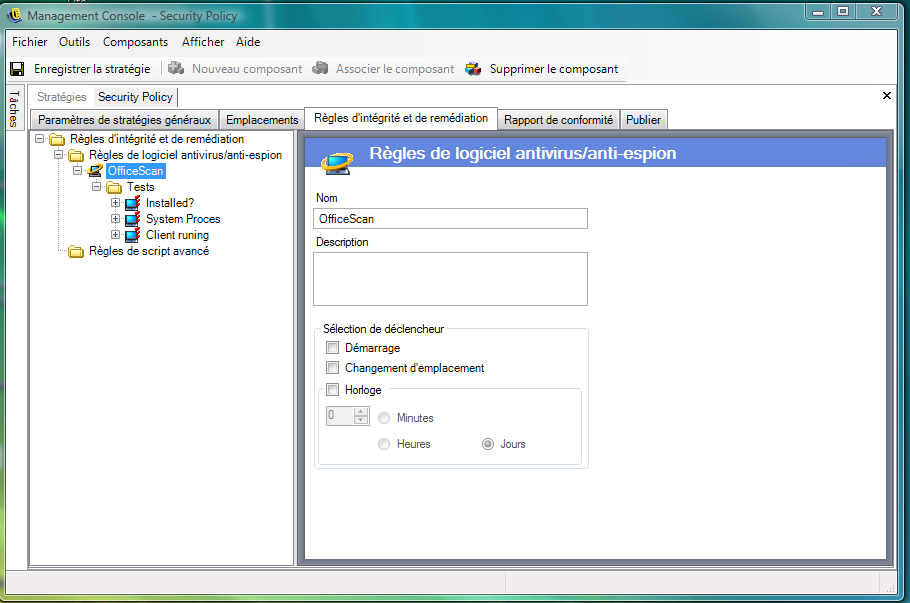This screenshot has width=910, height=603.
Task: Open the Outils menu
Action: 74,42
